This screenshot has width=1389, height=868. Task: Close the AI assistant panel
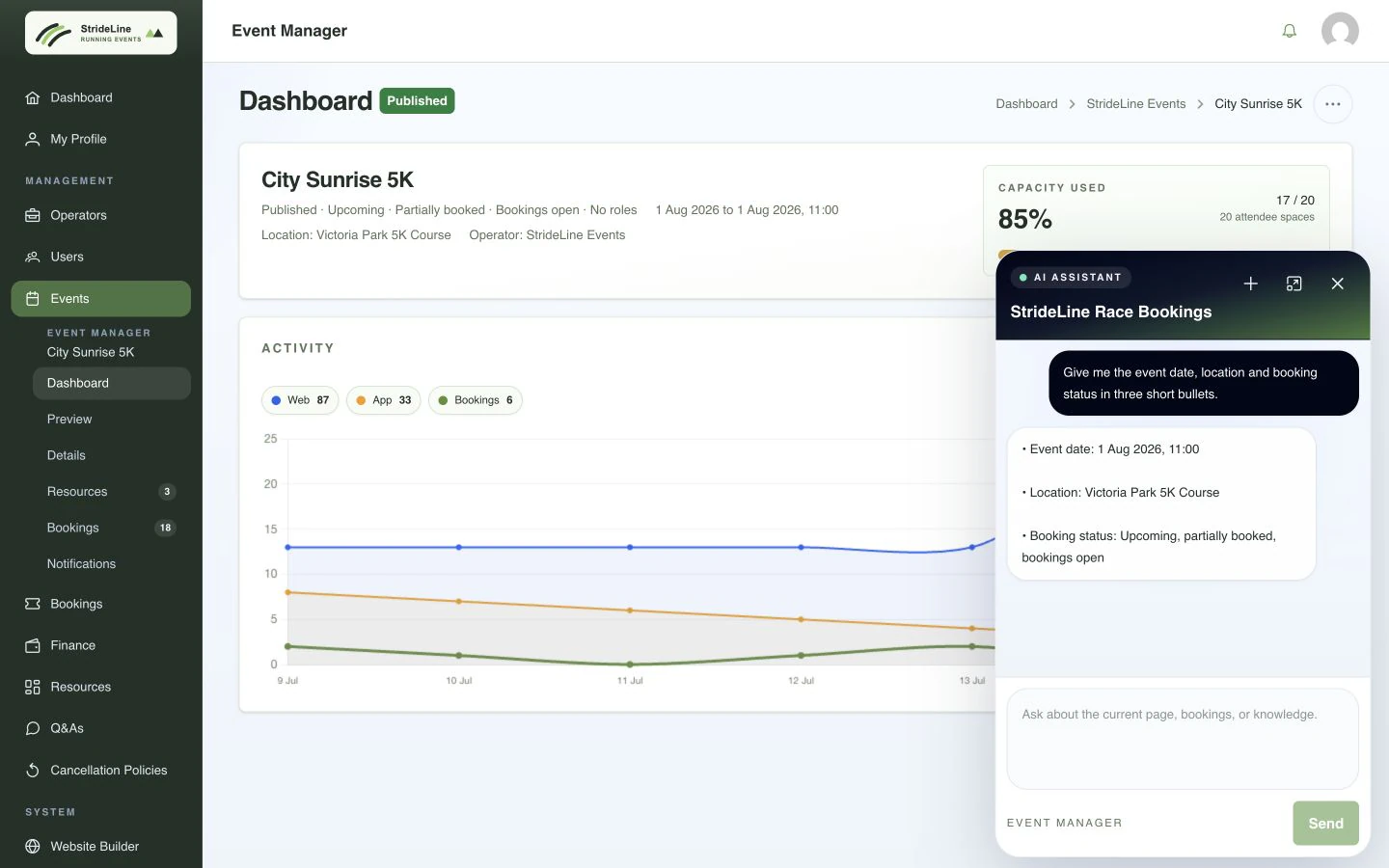tap(1338, 284)
